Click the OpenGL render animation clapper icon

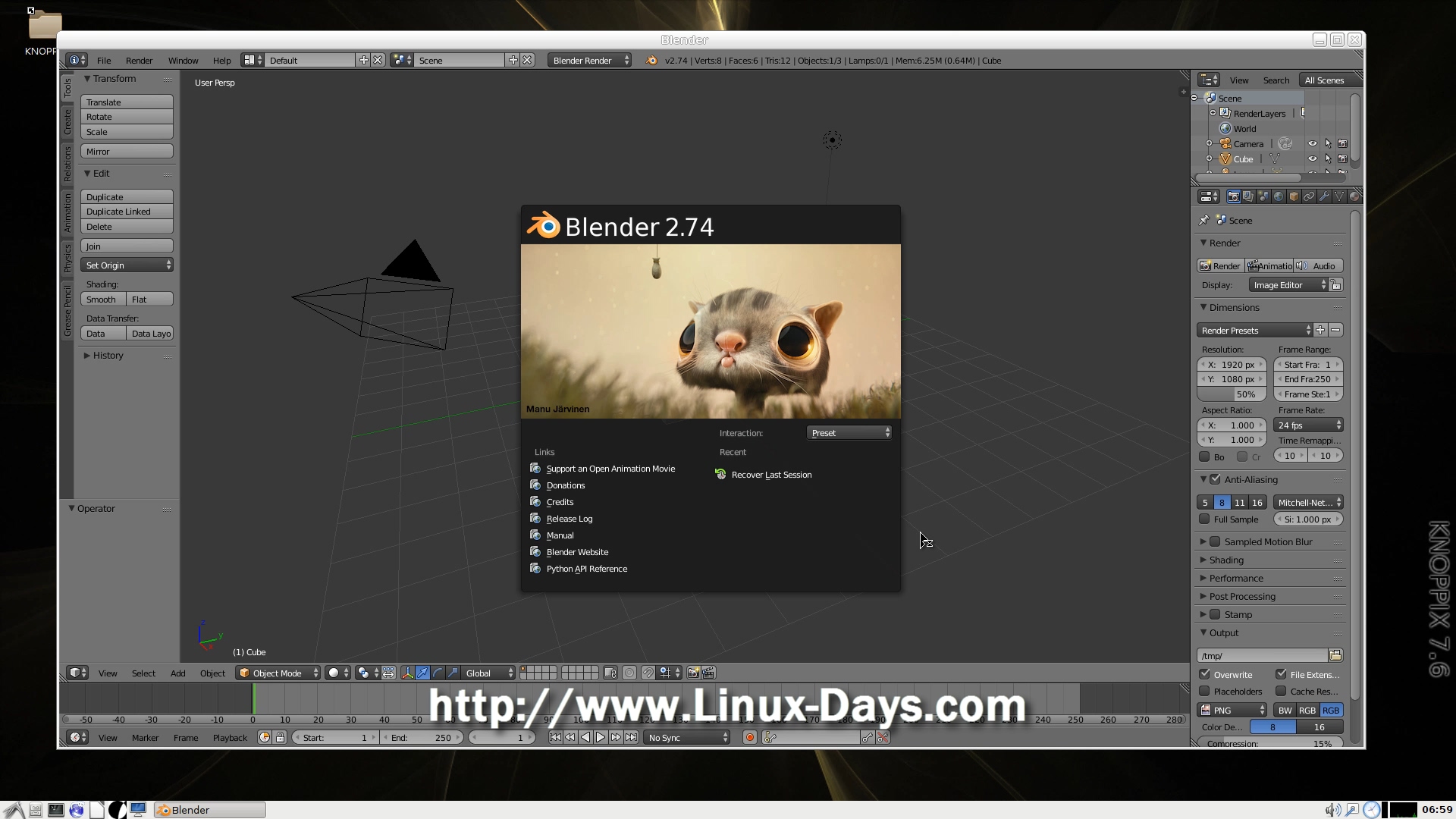(708, 673)
